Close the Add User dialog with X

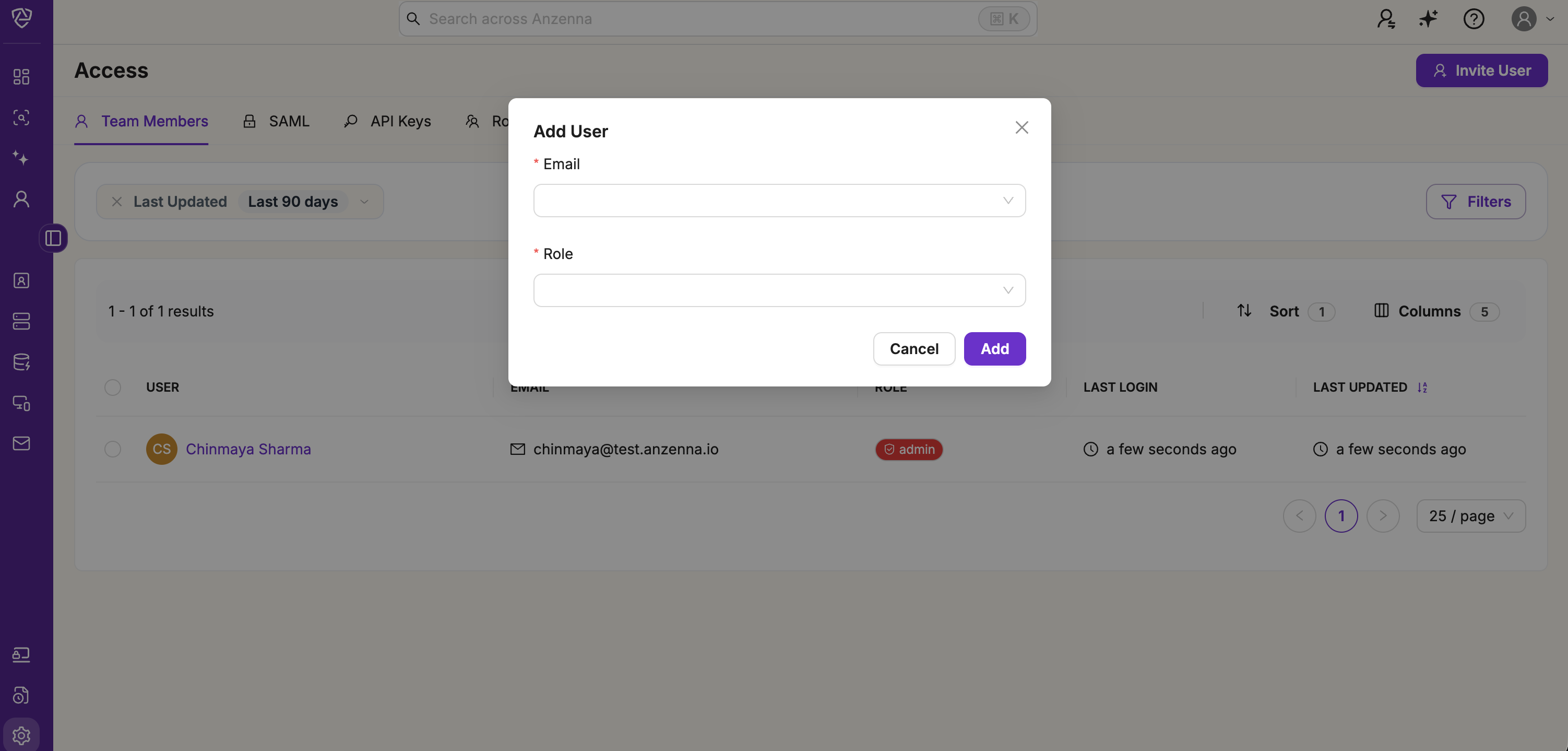[1021, 127]
